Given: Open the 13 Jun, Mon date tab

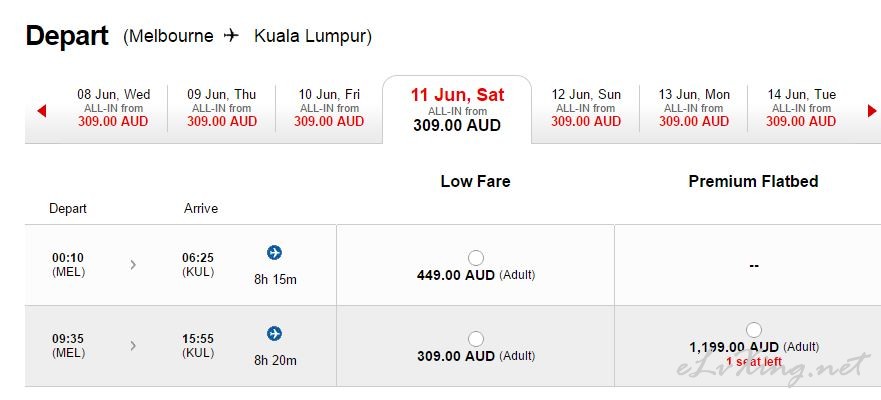Looking at the screenshot, I should pyautogui.click(x=694, y=108).
